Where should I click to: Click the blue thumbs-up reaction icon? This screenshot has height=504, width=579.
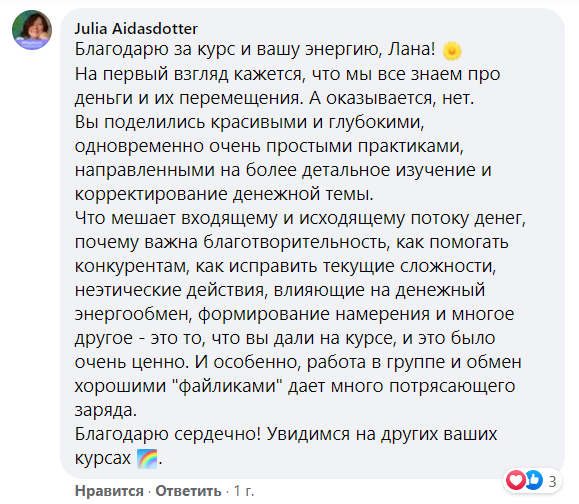click(x=534, y=480)
